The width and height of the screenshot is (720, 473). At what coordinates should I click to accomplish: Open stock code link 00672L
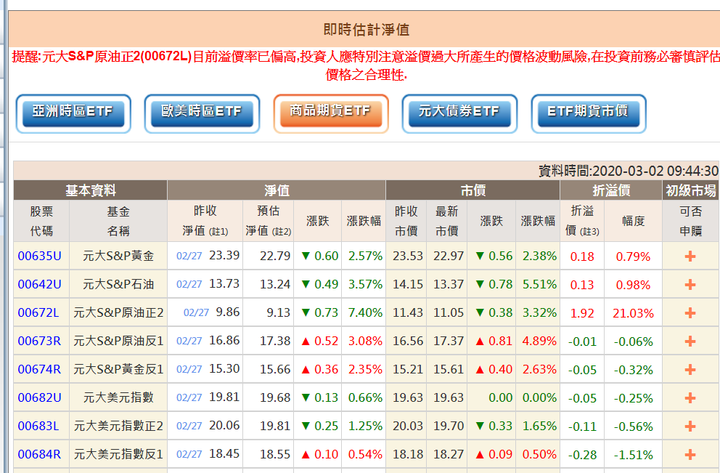pos(38,313)
